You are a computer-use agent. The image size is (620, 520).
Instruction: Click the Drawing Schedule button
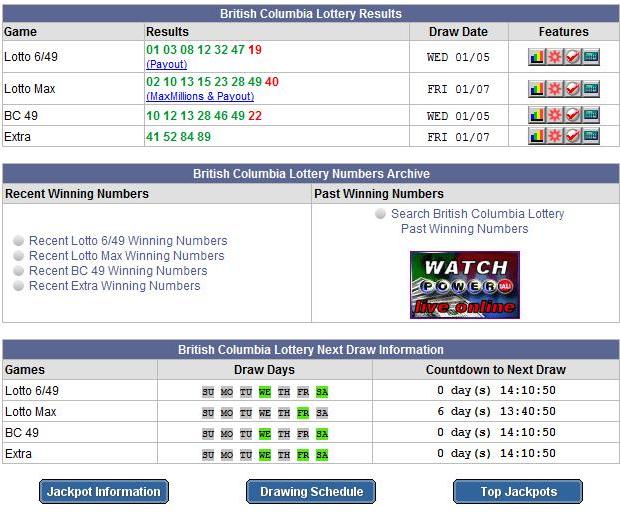click(x=311, y=492)
